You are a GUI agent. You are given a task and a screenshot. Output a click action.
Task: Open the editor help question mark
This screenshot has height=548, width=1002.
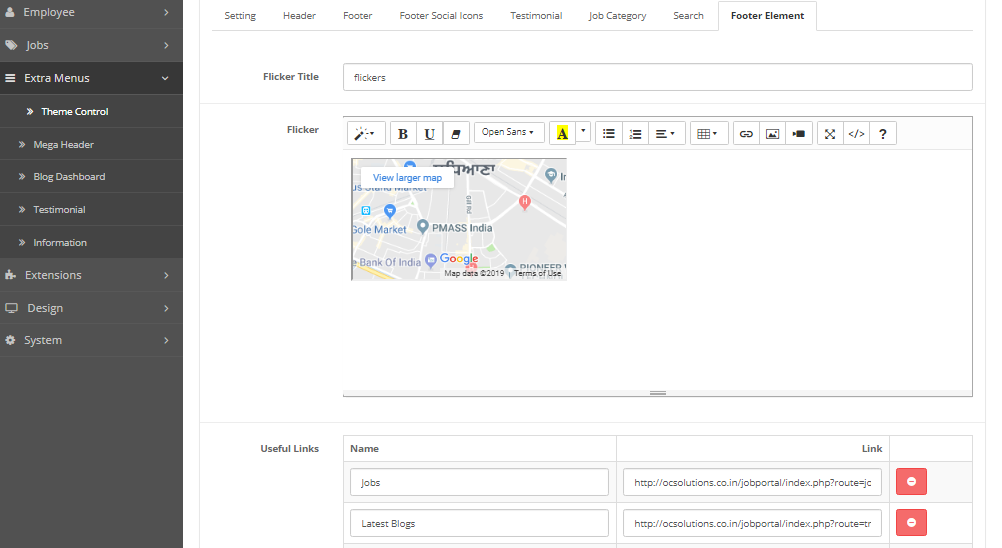882,133
